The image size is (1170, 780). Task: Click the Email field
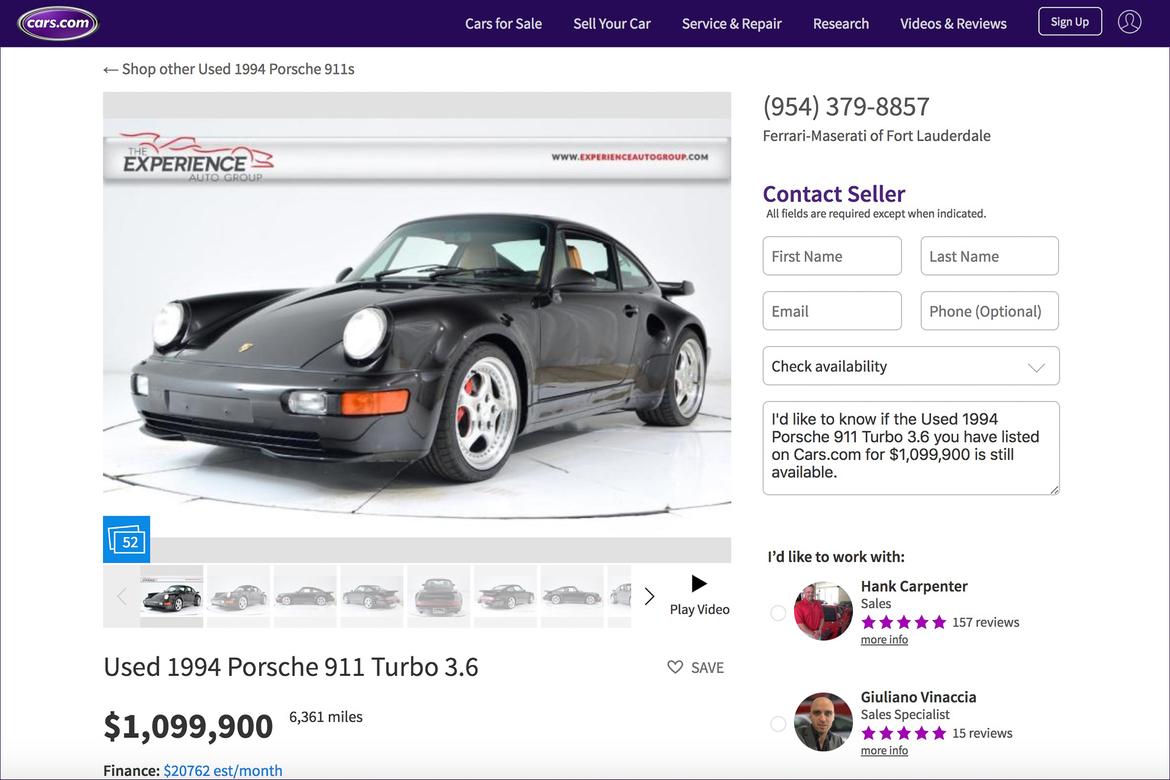(x=832, y=311)
